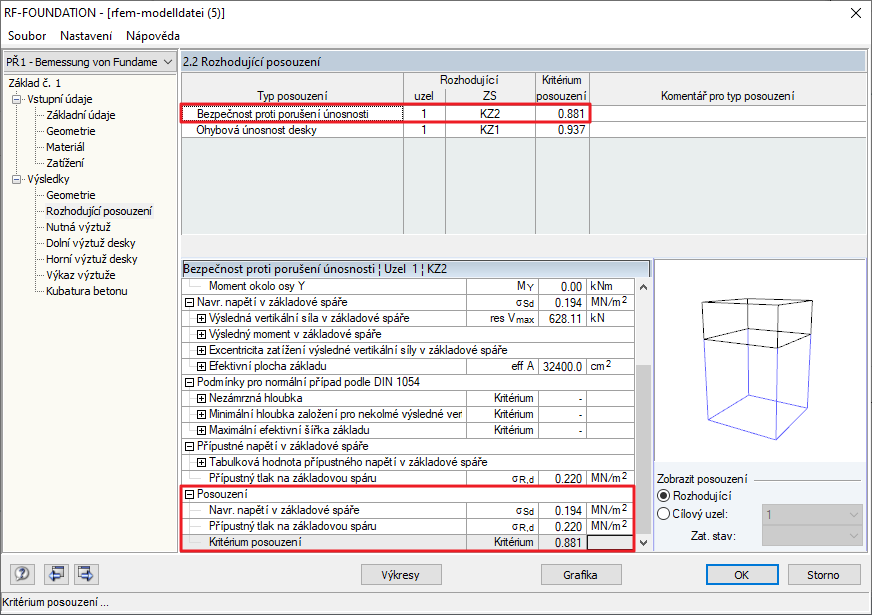
Task: Collapse Podmínky pro normální případ group
Action: pyautogui.click(x=189, y=383)
